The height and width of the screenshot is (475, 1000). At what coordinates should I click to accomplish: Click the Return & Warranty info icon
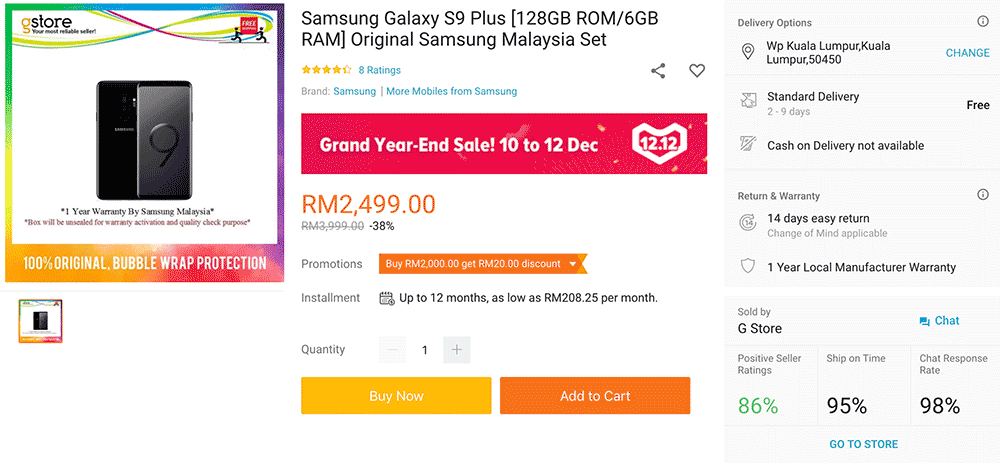[x=982, y=195]
